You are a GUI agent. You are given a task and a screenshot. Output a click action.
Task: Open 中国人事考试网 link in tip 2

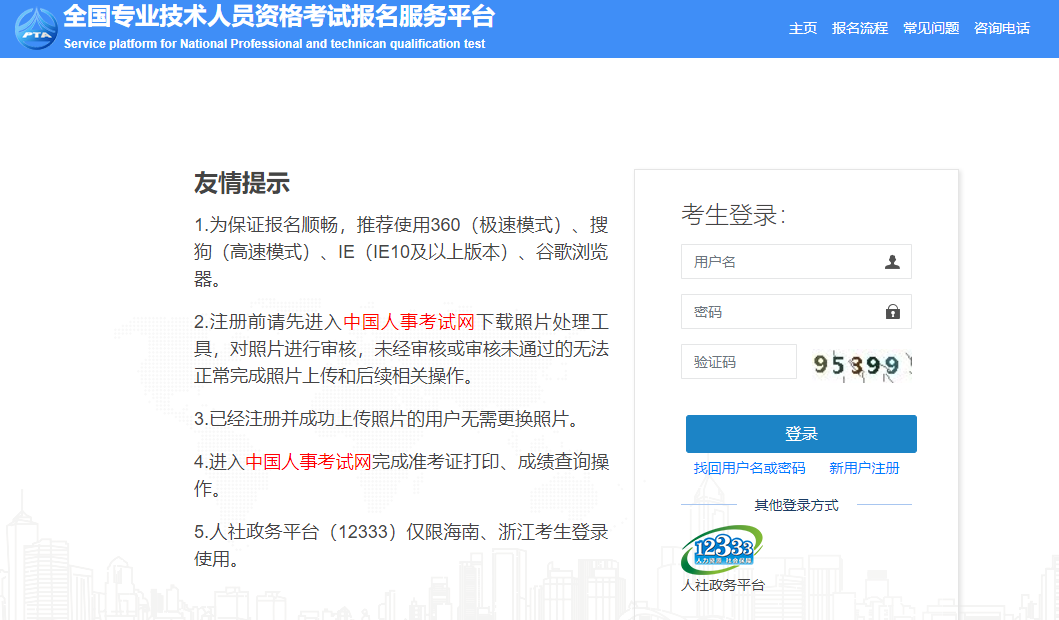408,322
